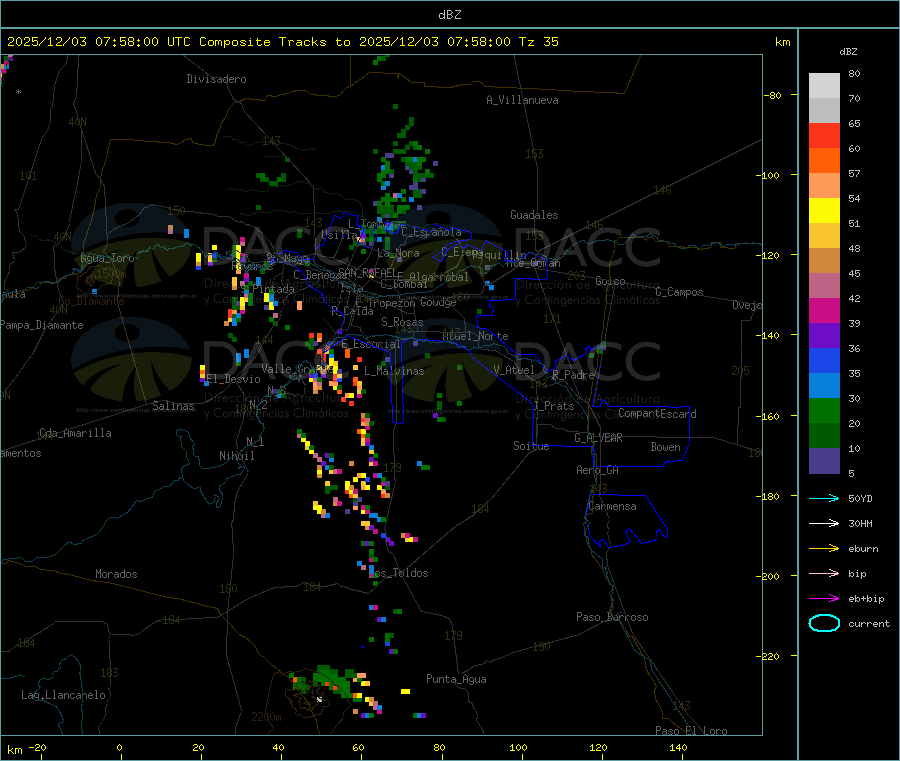
Task: Click the 54 dBZ yellow color swatch
Action: coord(824,211)
